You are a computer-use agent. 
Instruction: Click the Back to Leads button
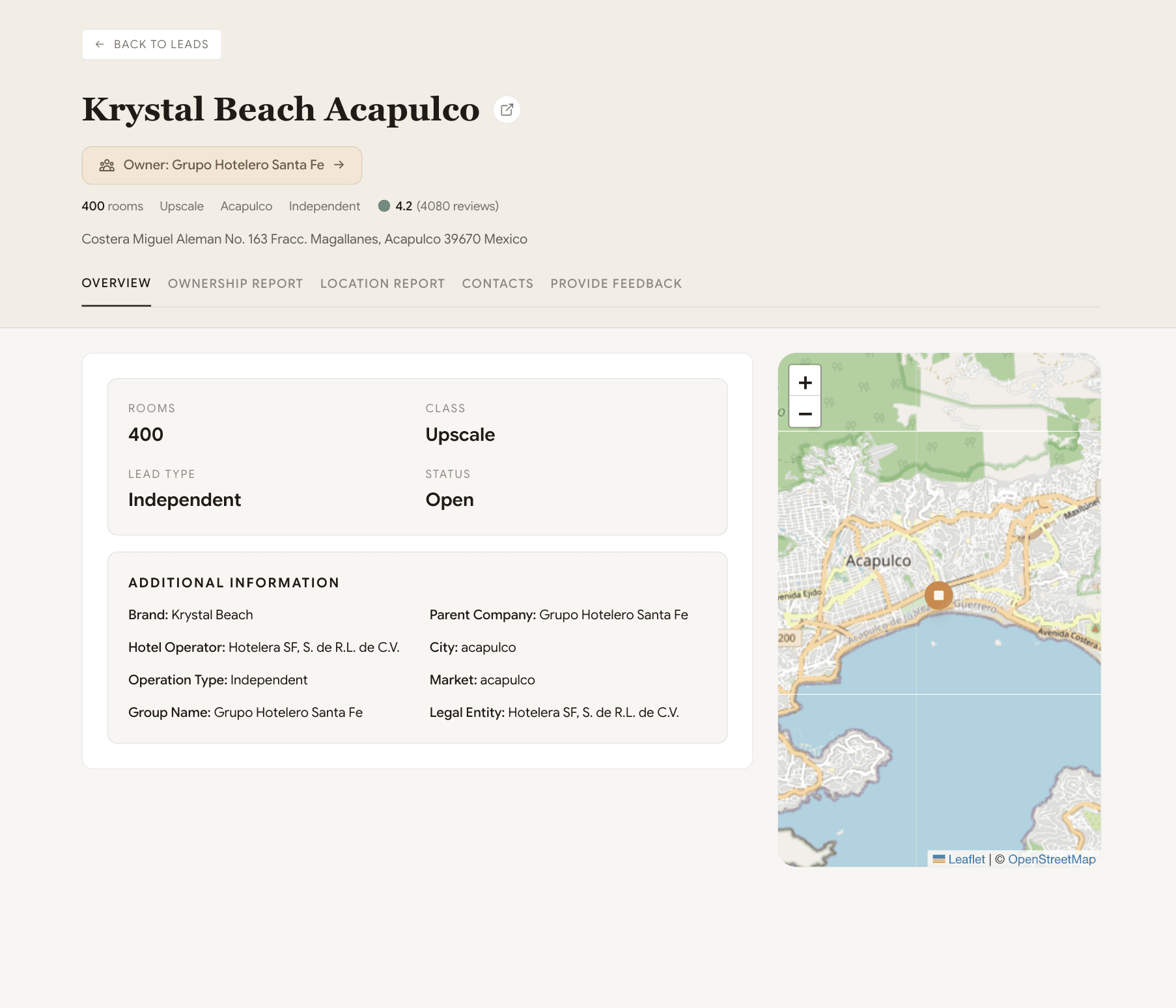(152, 44)
